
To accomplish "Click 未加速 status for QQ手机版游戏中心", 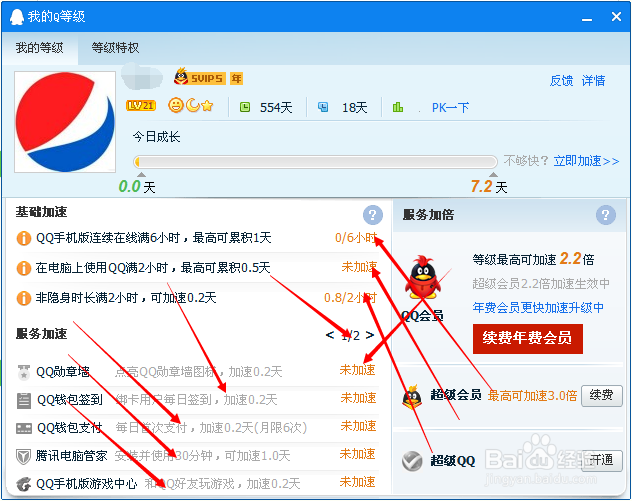I will 358,482.
